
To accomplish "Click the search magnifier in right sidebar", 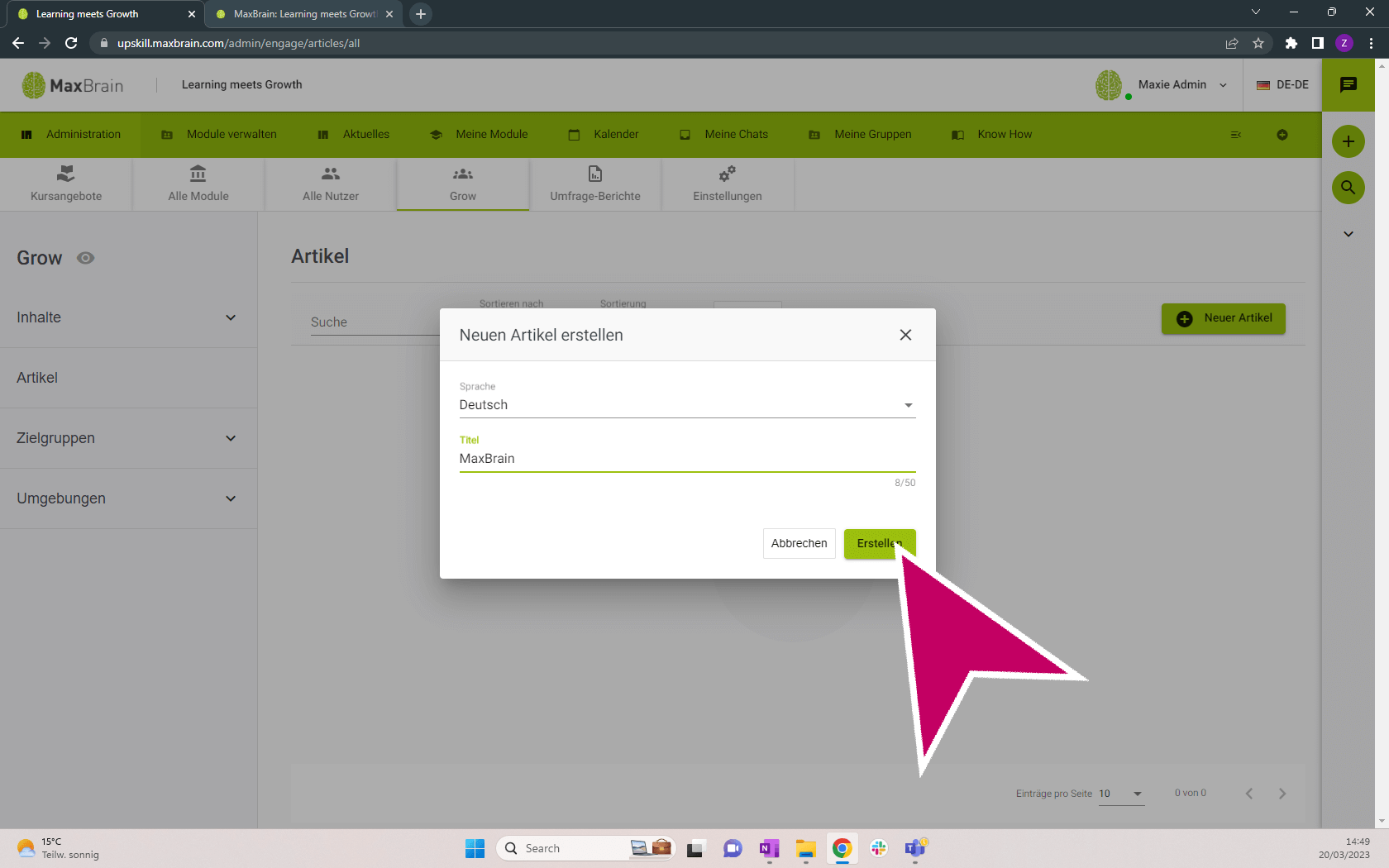I will click(1348, 188).
